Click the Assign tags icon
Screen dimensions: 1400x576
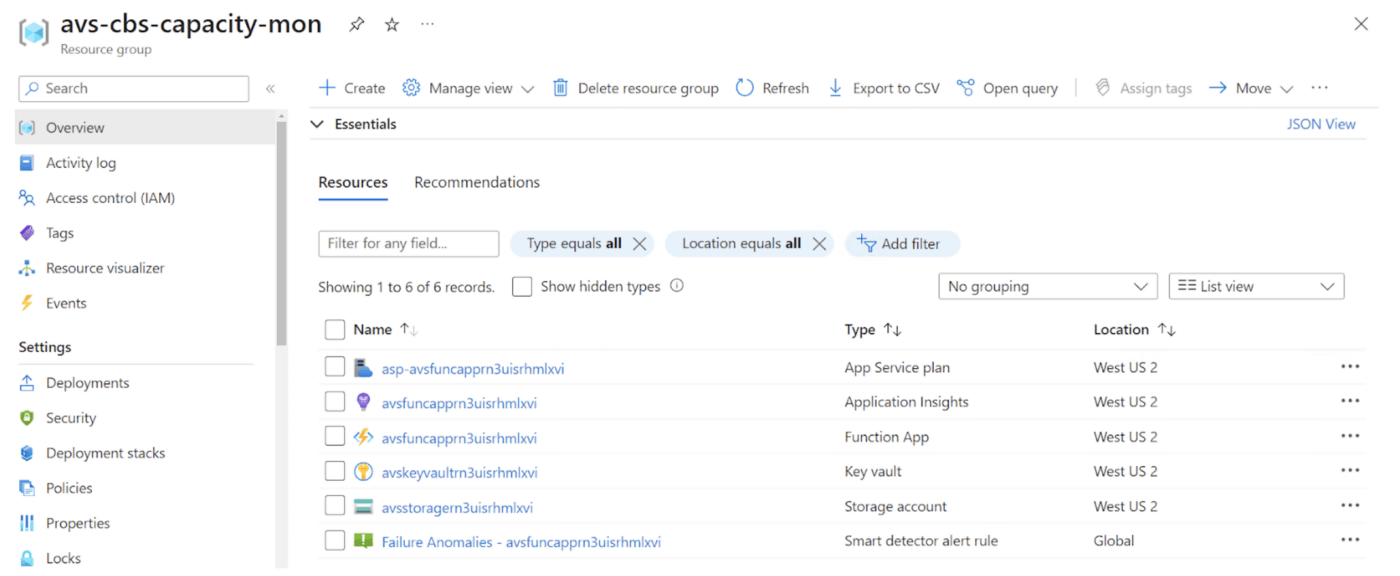click(x=1103, y=88)
